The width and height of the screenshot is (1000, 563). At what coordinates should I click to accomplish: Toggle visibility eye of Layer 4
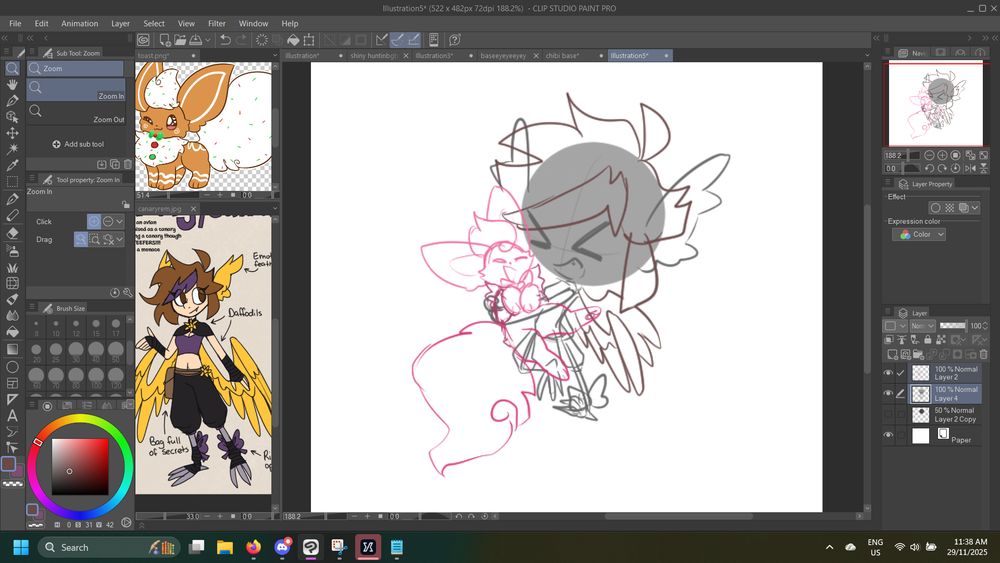888,393
